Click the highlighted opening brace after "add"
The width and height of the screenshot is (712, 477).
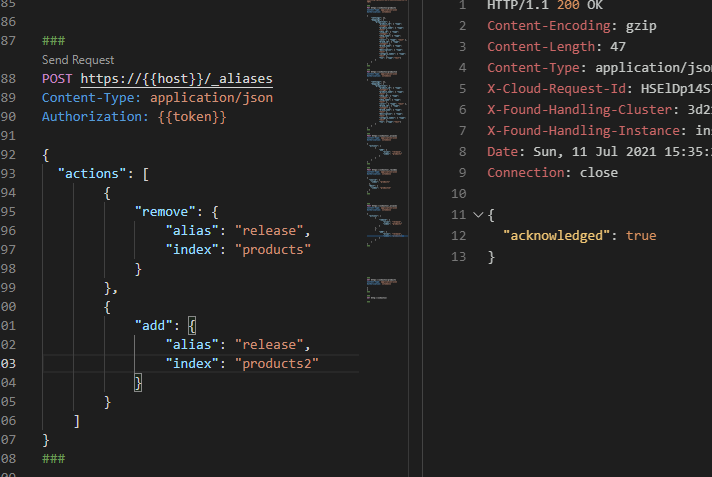(192, 326)
